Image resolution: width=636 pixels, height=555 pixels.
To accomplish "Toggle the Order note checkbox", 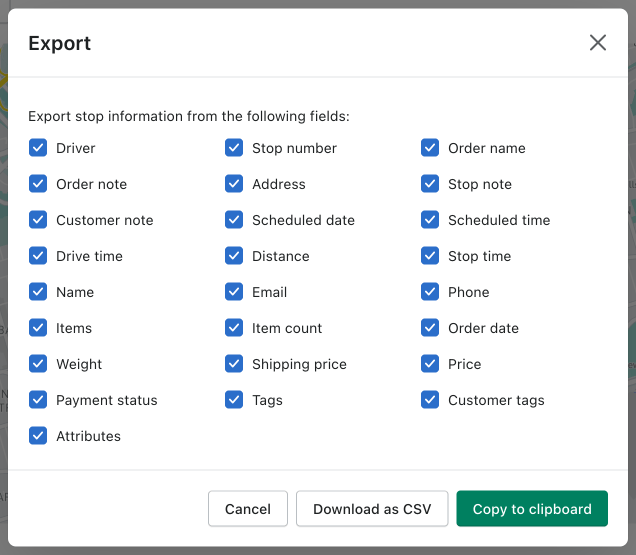I will pos(38,184).
